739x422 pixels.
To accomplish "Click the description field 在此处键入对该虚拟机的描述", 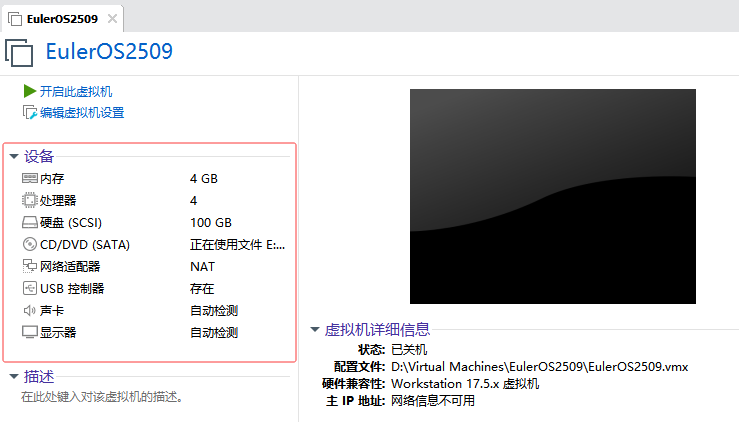I will pyautogui.click(x=102, y=397).
